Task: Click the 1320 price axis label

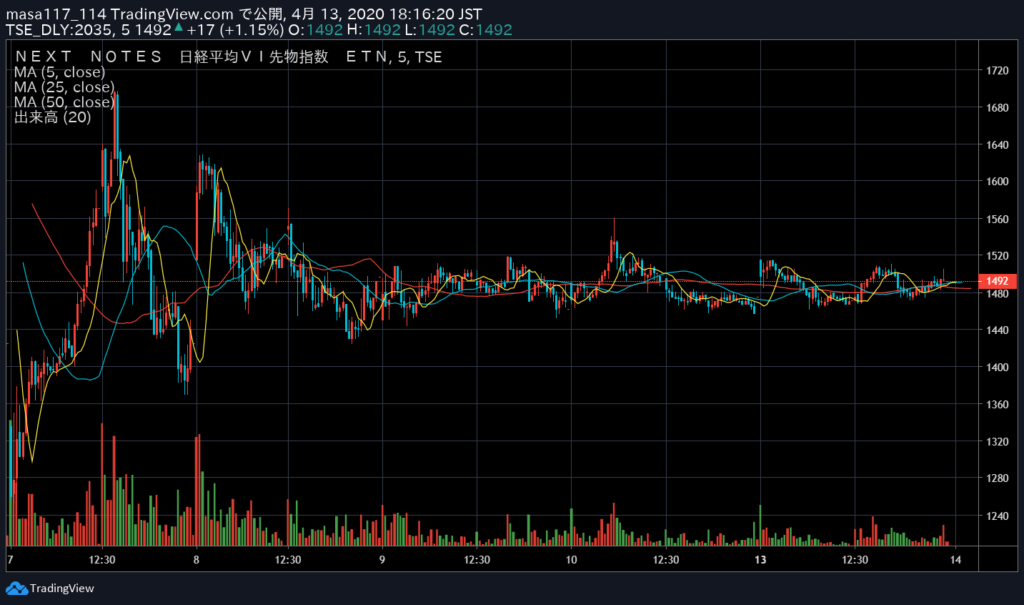Action: pyautogui.click(x=997, y=442)
